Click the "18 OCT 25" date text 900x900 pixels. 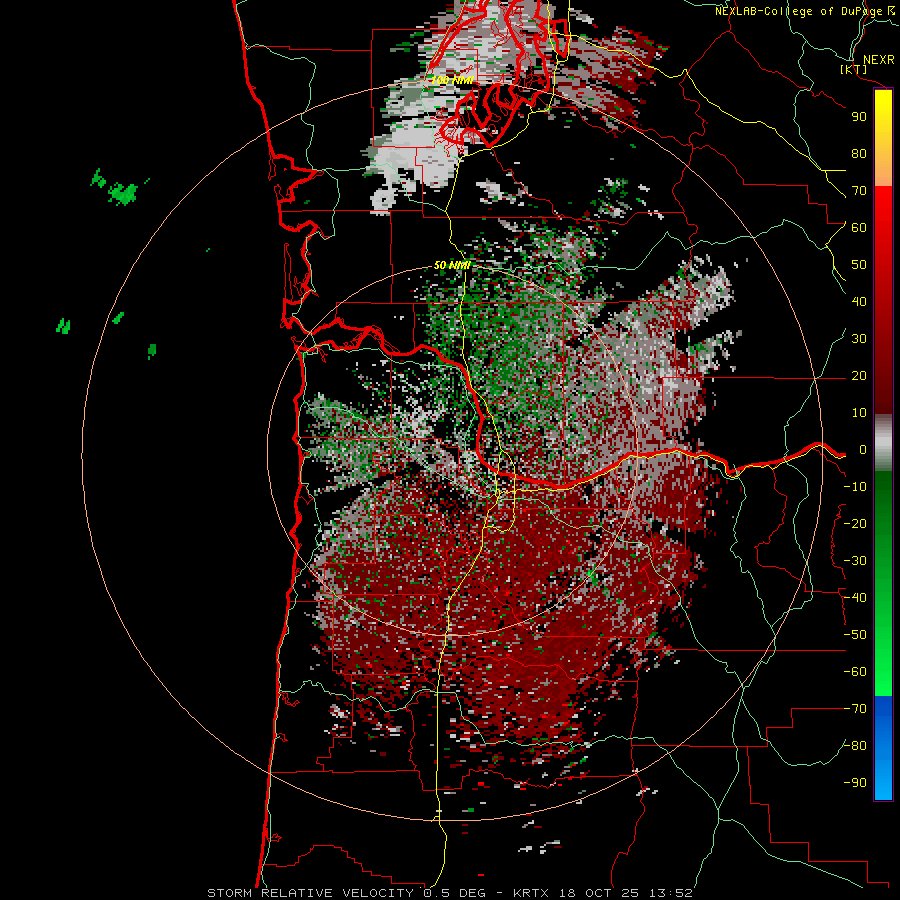pos(599,893)
